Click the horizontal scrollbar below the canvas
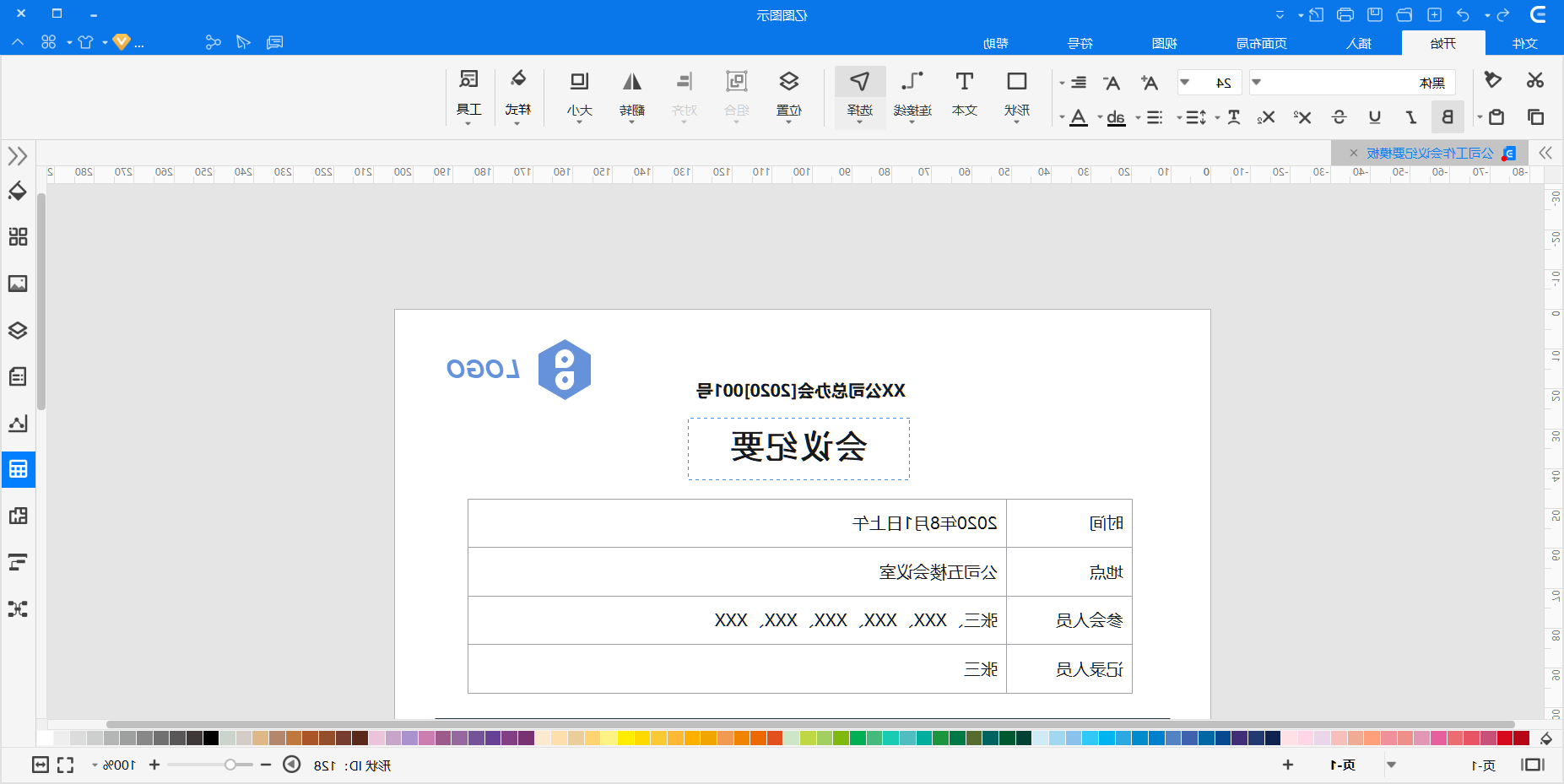The width and height of the screenshot is (1564, 784). click(810, 724)
